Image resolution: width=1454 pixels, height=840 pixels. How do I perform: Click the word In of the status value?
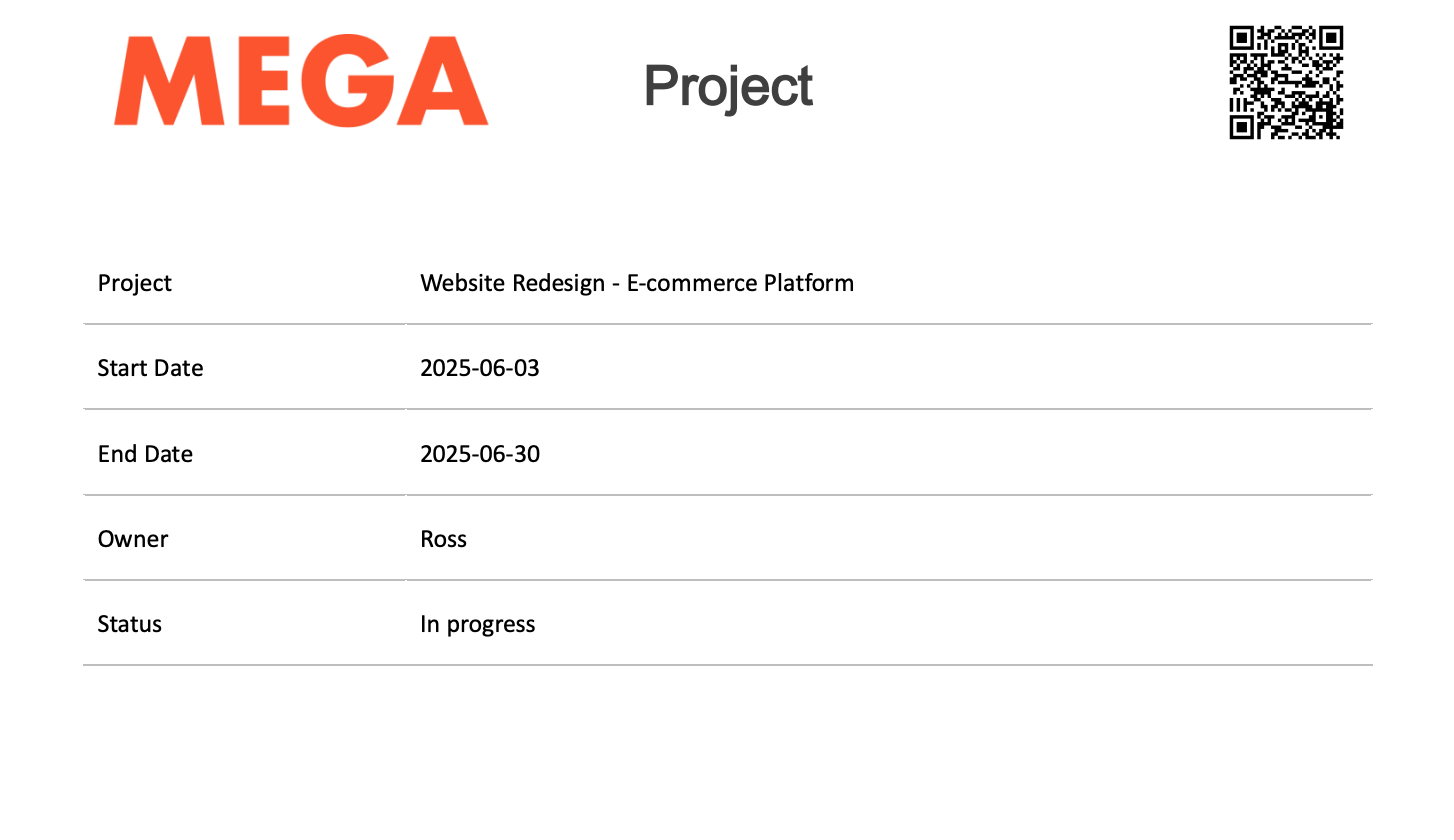430,624
